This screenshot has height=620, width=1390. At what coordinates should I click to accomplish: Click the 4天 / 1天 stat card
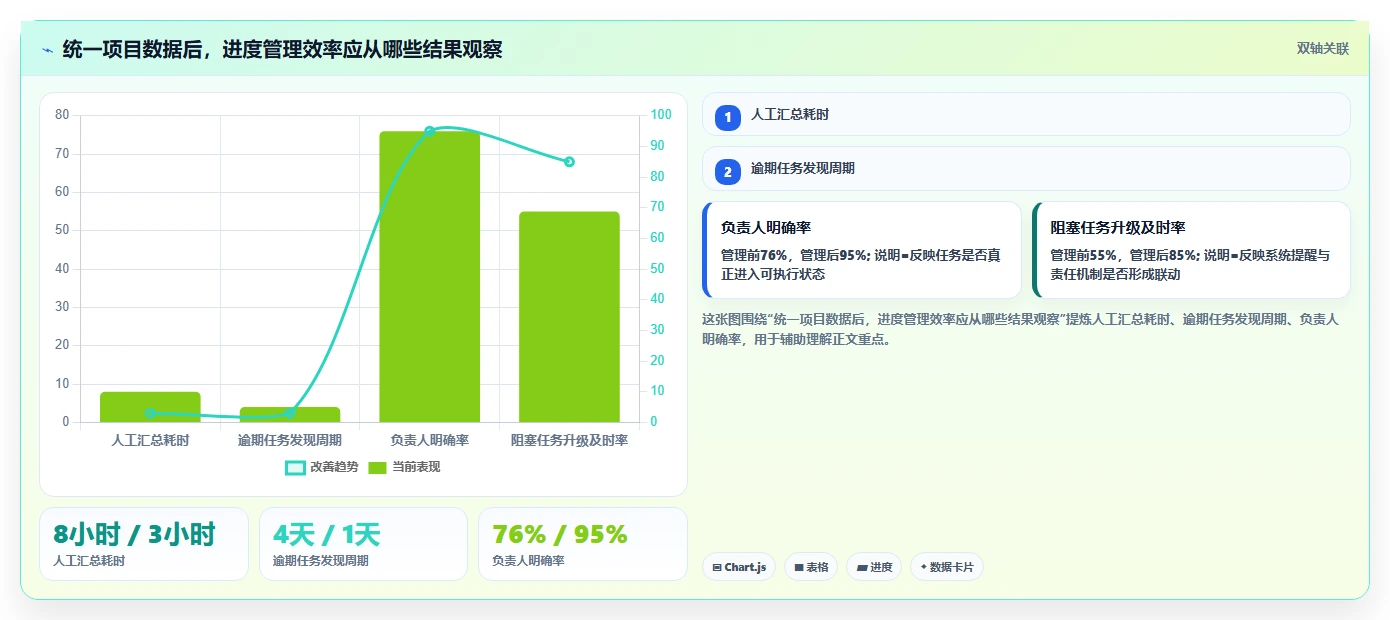click(x=363, y=544)
